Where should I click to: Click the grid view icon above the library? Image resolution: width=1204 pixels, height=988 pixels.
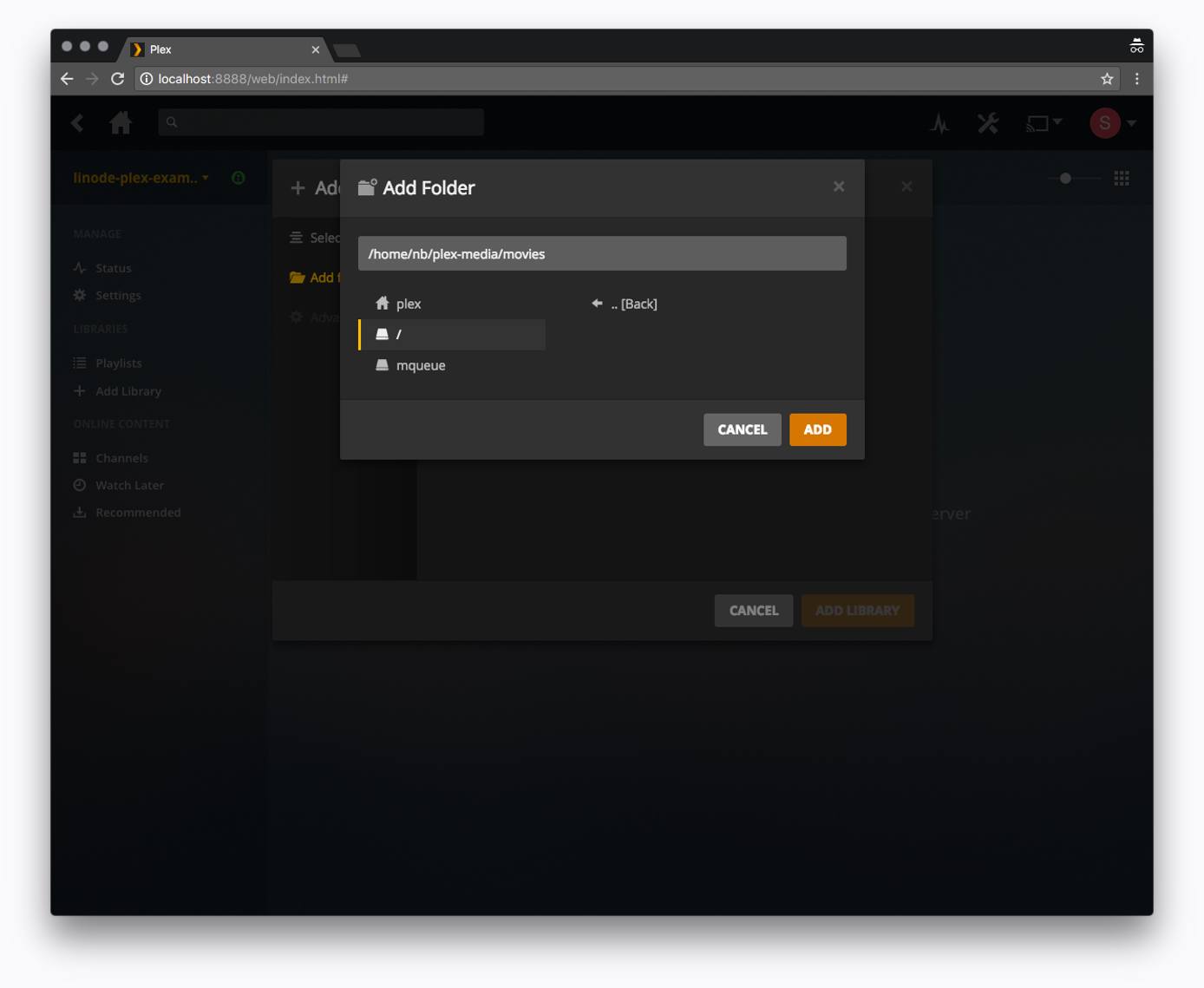1121,178
